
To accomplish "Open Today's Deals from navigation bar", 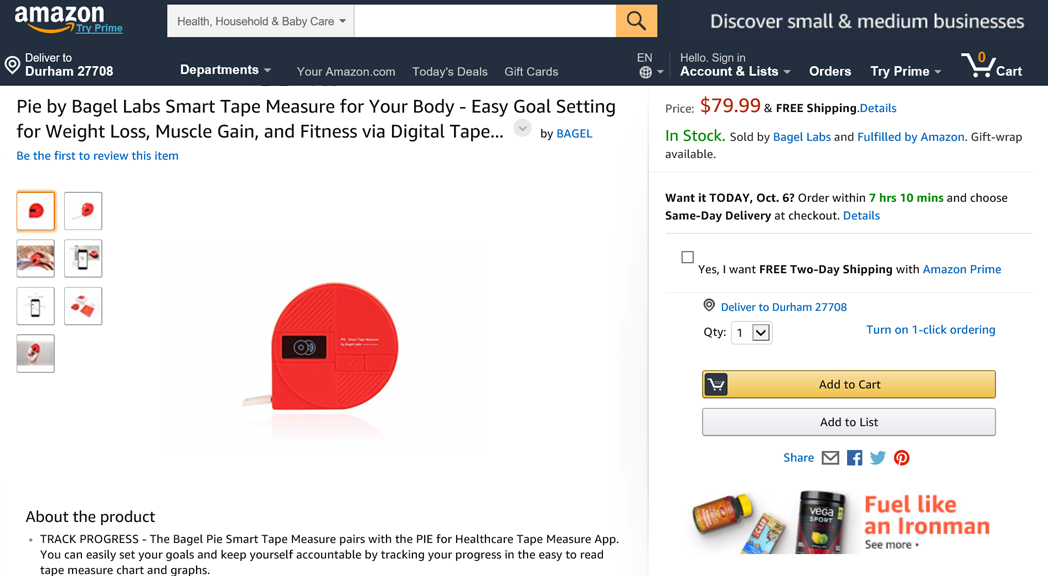I will 450,72.
